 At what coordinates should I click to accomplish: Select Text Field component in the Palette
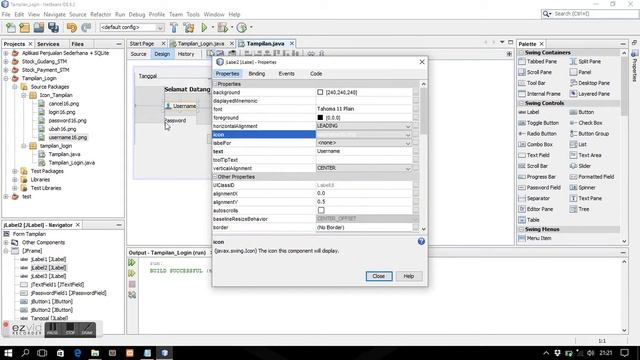pos(534,155)
